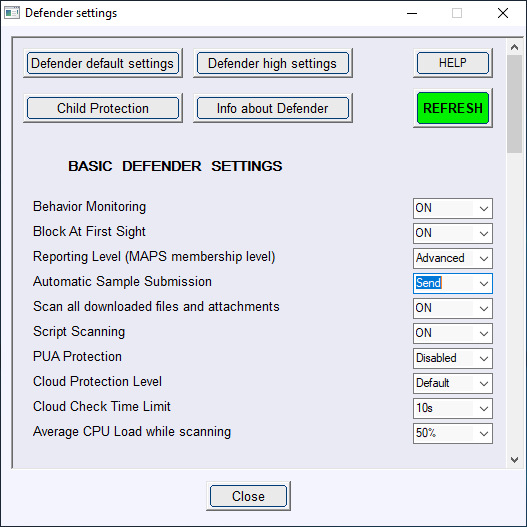Open the Behavior Monitoring dropdown

tap(453, 208)
